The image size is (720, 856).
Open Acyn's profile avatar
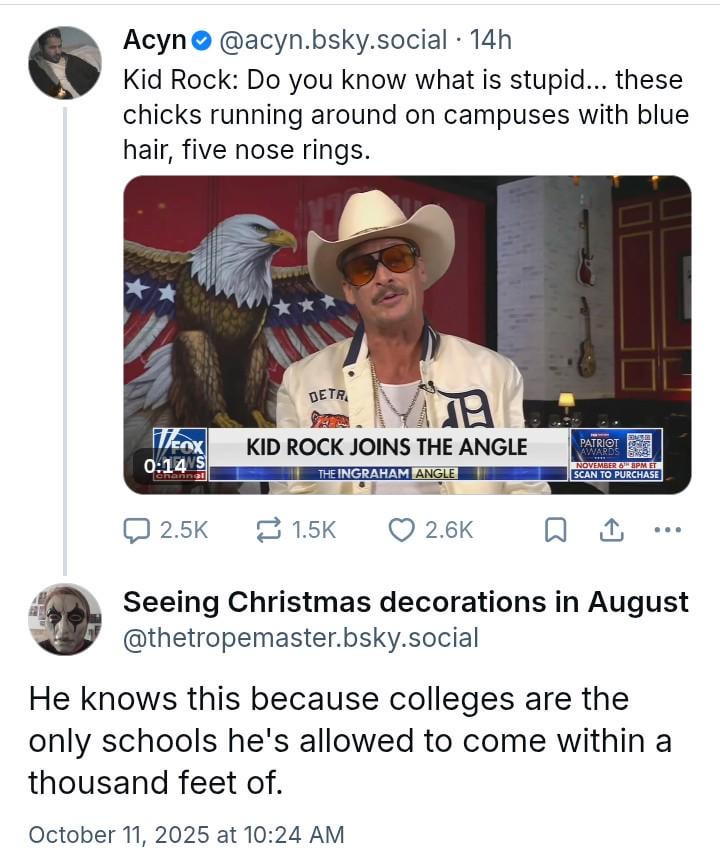(65, 62)
